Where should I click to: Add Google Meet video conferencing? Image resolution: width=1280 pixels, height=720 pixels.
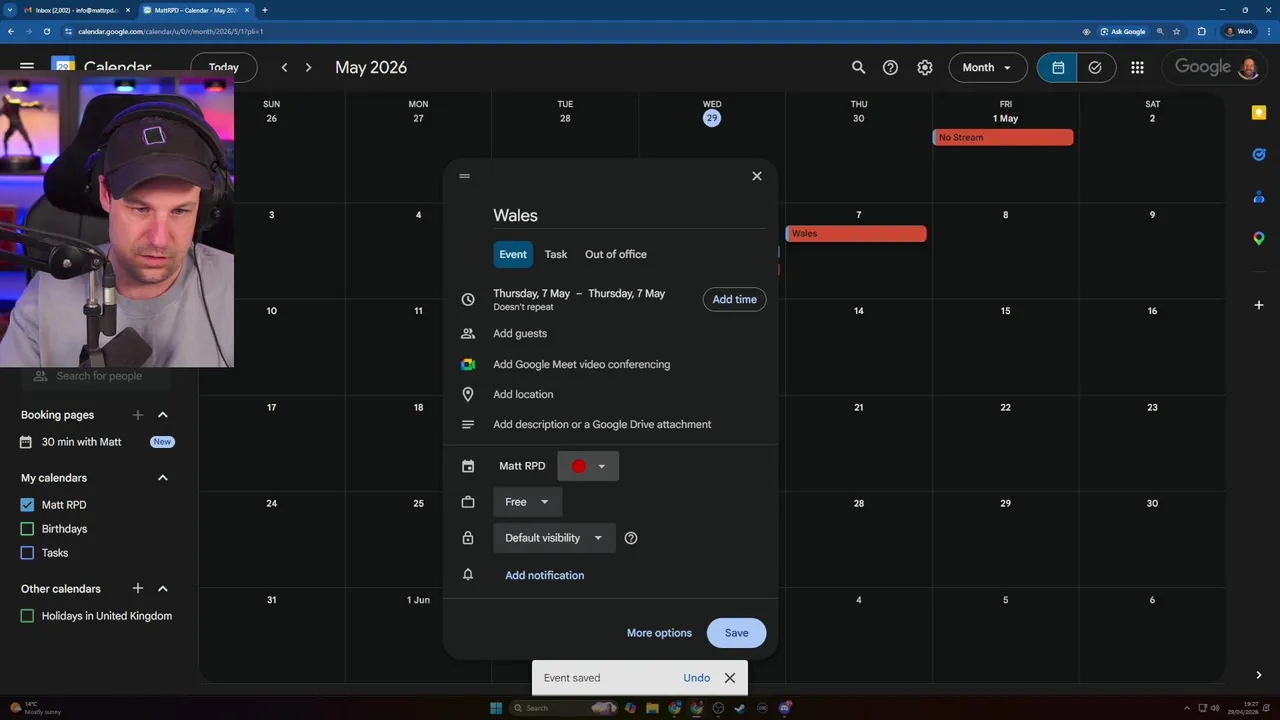(582, 364)
